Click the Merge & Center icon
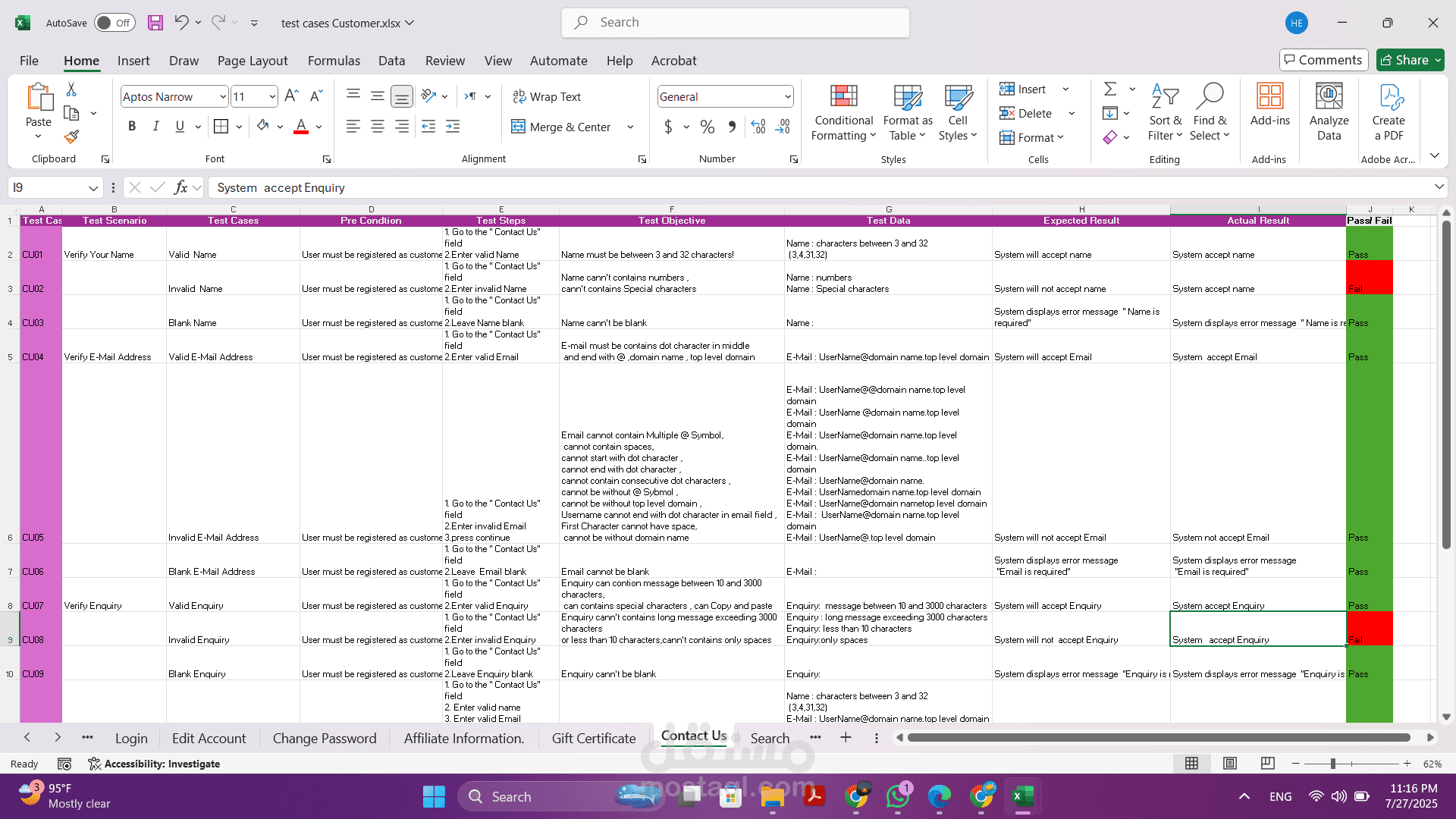This screenshot has width=1456, height=819. [518, 127]
